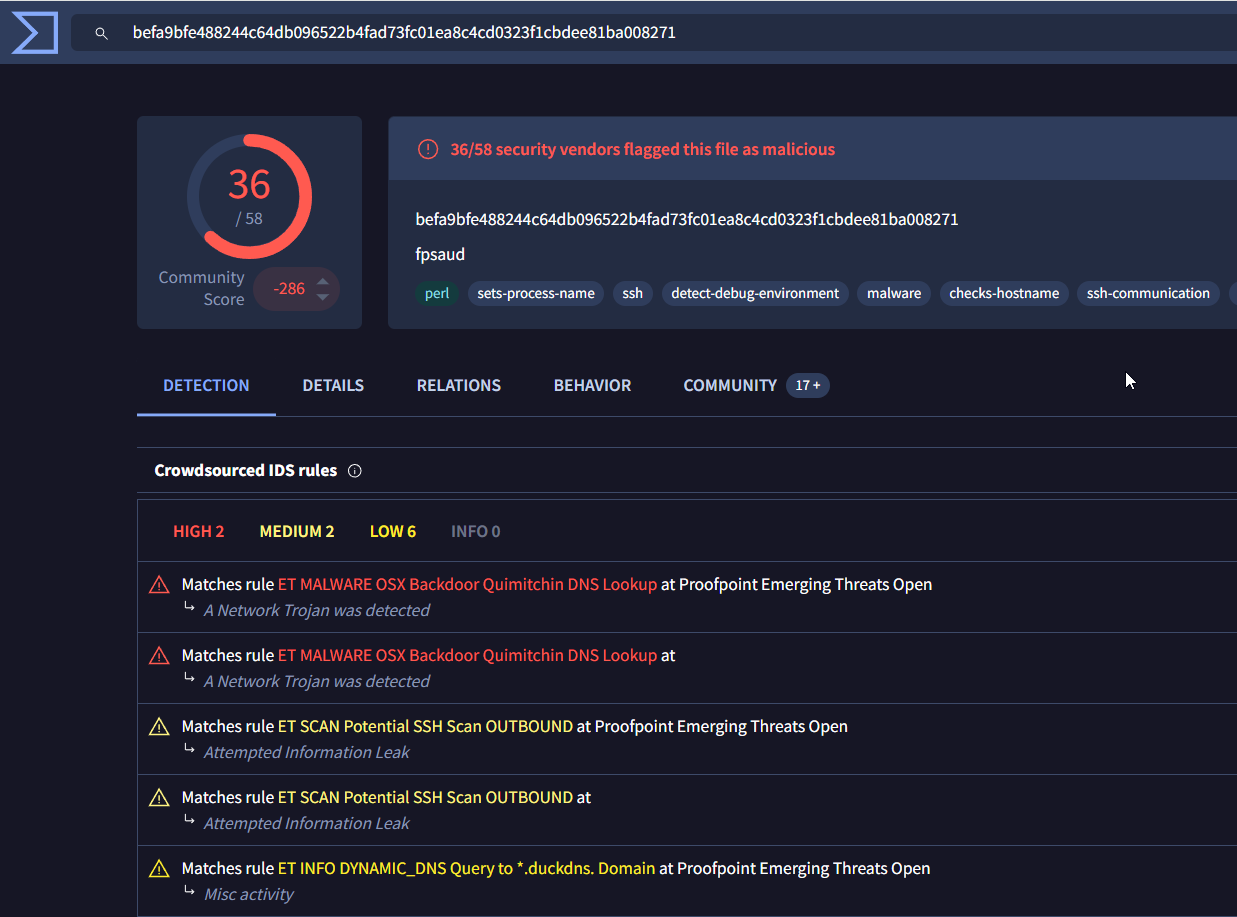This screenshot has height=917, width=1237.
Task: Click first 'A Network Trojan was detected' text
Action: (x=317, y=610)
